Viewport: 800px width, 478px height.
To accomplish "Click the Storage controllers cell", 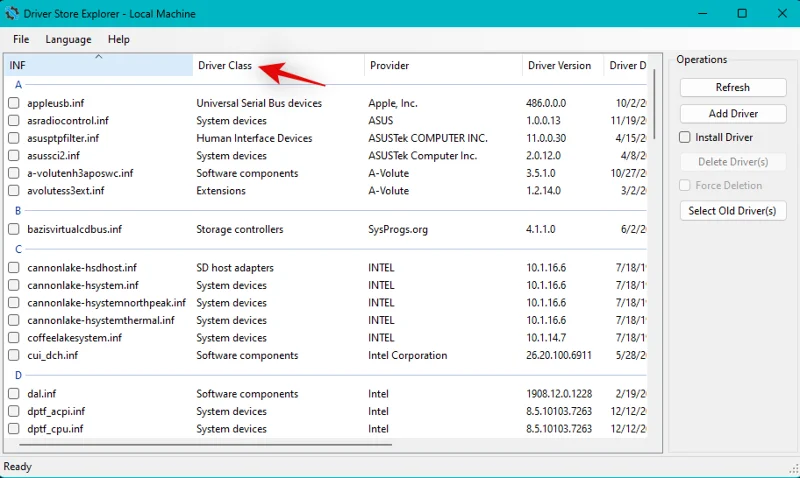I will click(240, 229).
